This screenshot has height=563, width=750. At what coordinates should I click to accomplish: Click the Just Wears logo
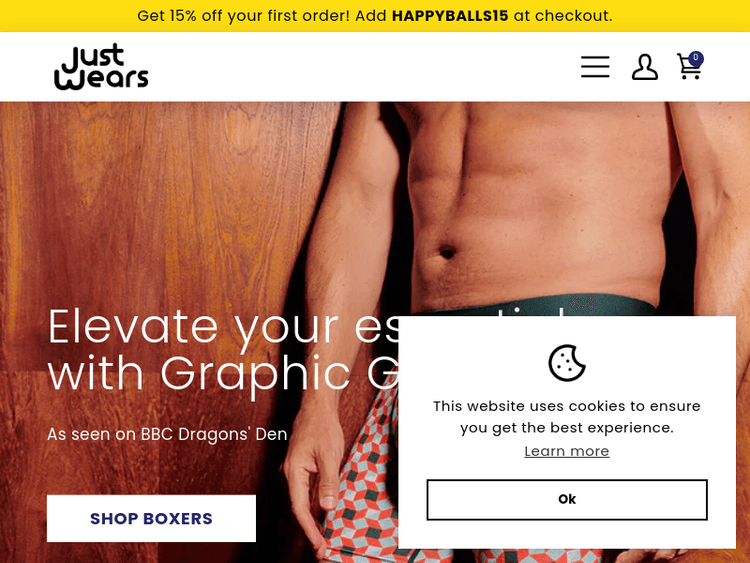coord(101,66)
